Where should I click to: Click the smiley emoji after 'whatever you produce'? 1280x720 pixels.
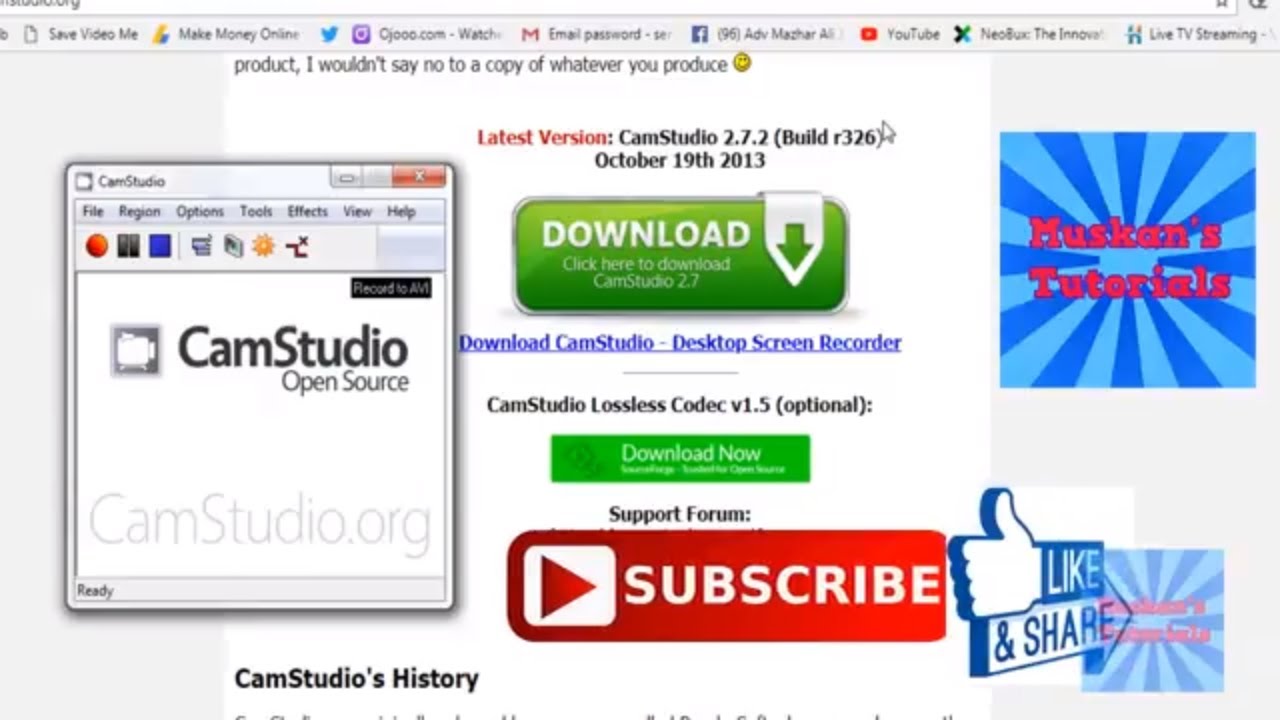coord(741,63)
